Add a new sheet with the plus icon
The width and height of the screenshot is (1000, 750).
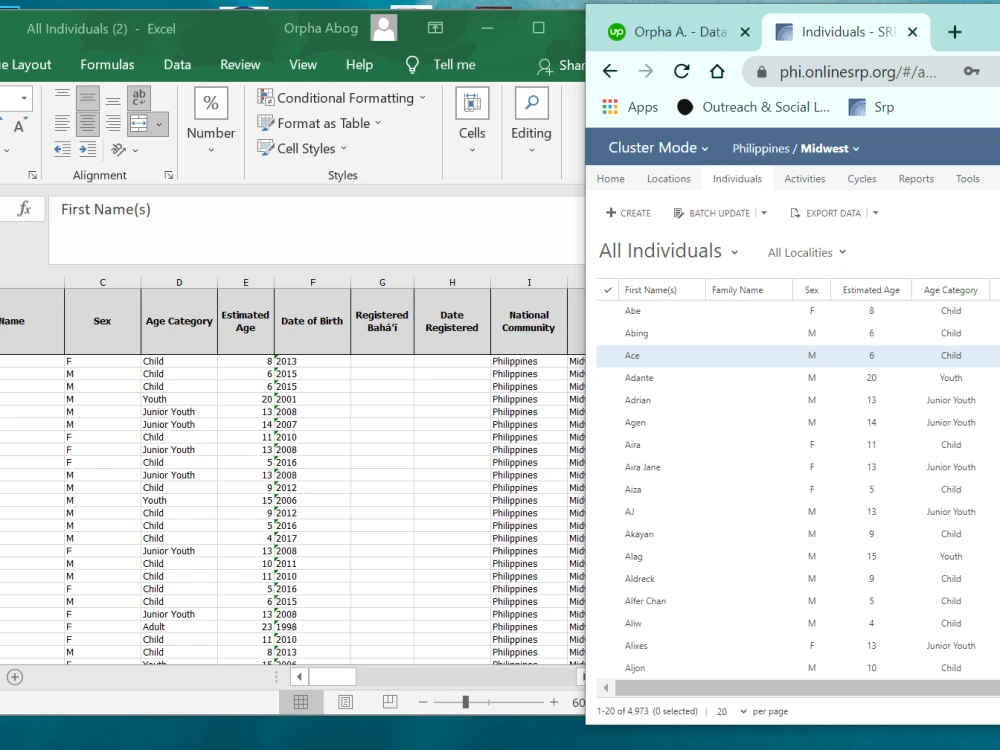click(x=15, y=677)
